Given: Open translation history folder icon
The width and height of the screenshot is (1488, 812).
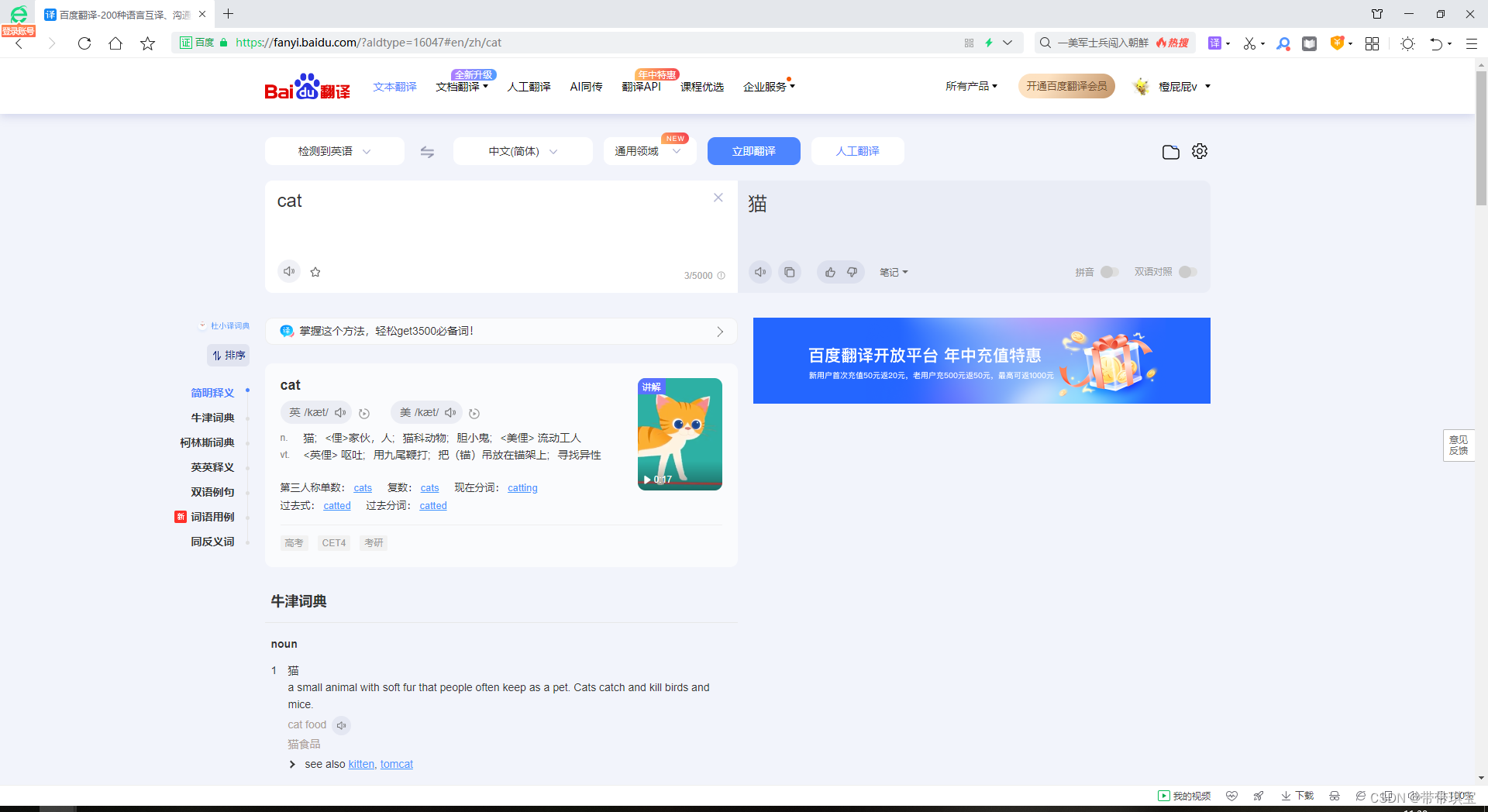Looking at the screenshot, I should coord(1171,151).
